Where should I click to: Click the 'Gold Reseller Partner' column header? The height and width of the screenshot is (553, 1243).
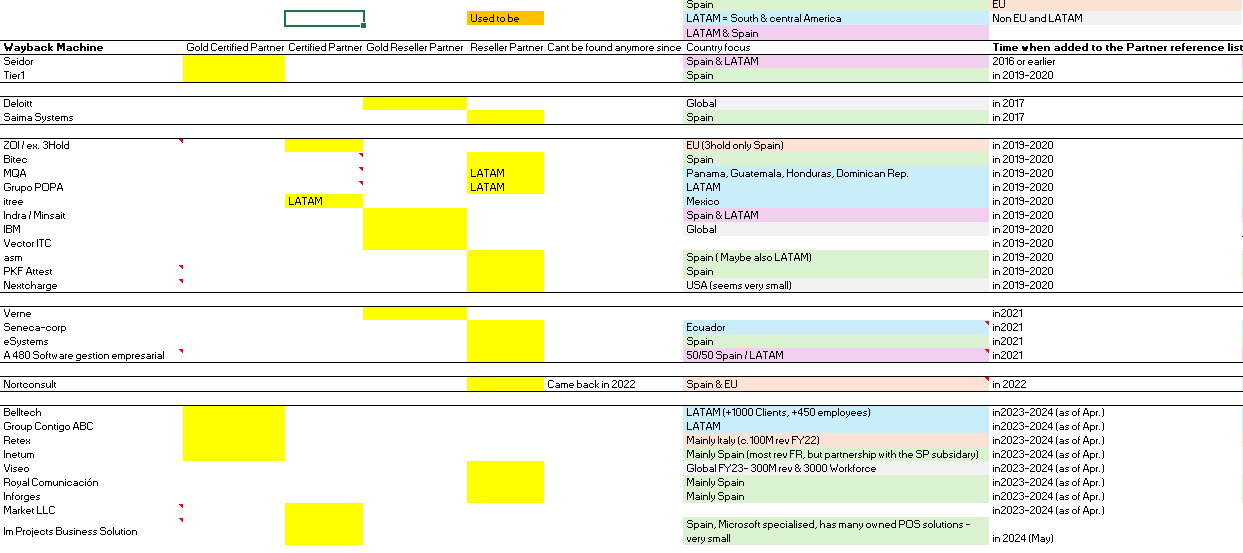415,47
